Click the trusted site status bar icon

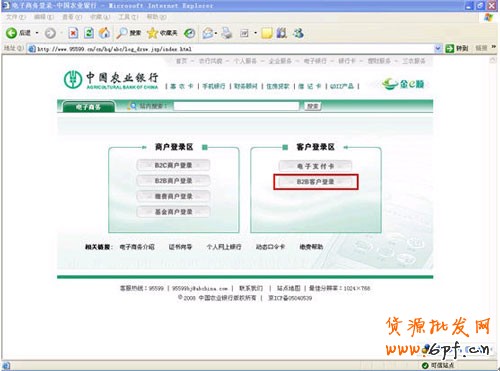[x=425, y=366]
